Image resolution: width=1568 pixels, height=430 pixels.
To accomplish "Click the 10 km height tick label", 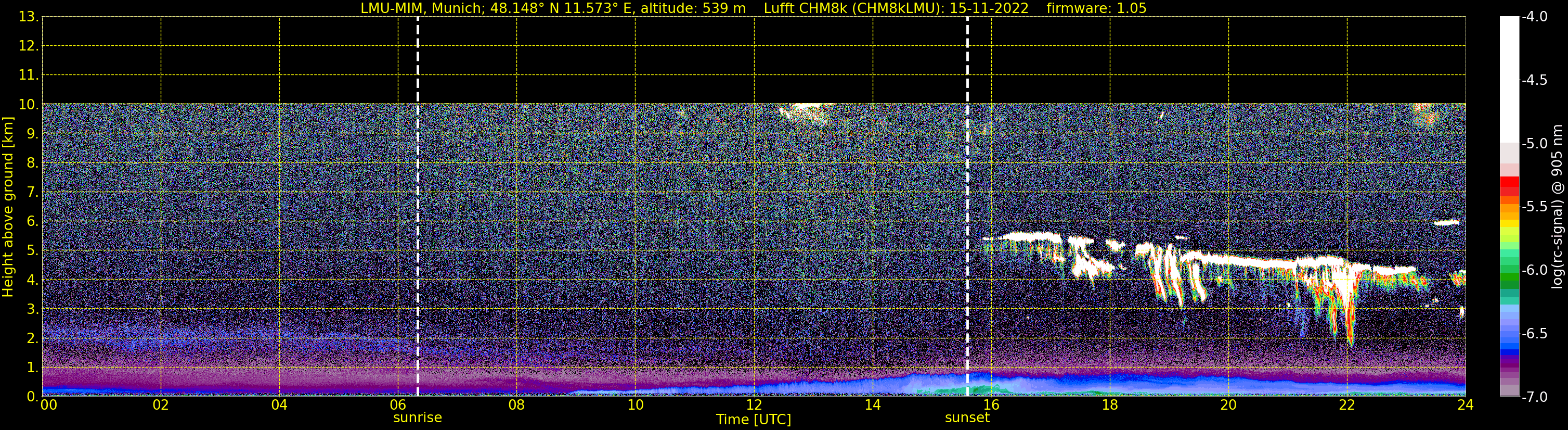I will pos(28,105).
